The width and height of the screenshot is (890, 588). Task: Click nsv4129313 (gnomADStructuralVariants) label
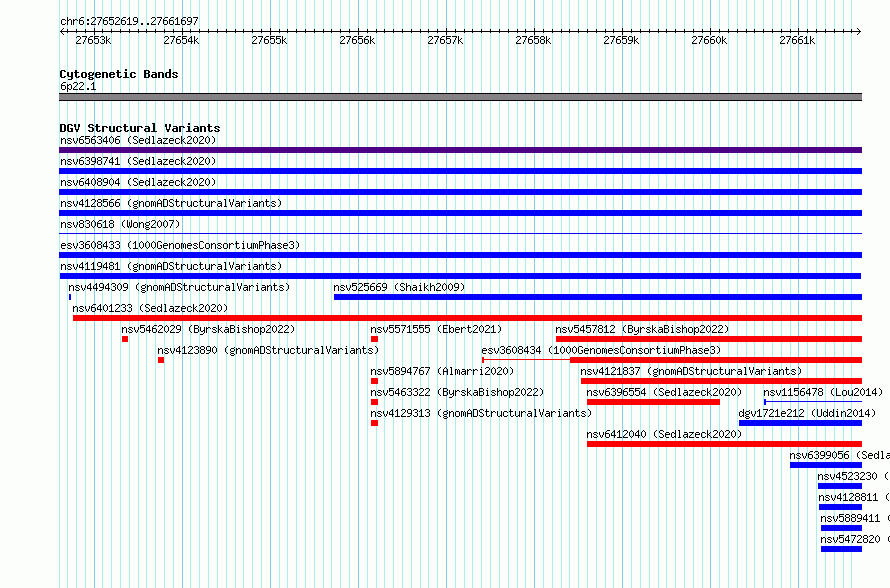pos(481,413)
